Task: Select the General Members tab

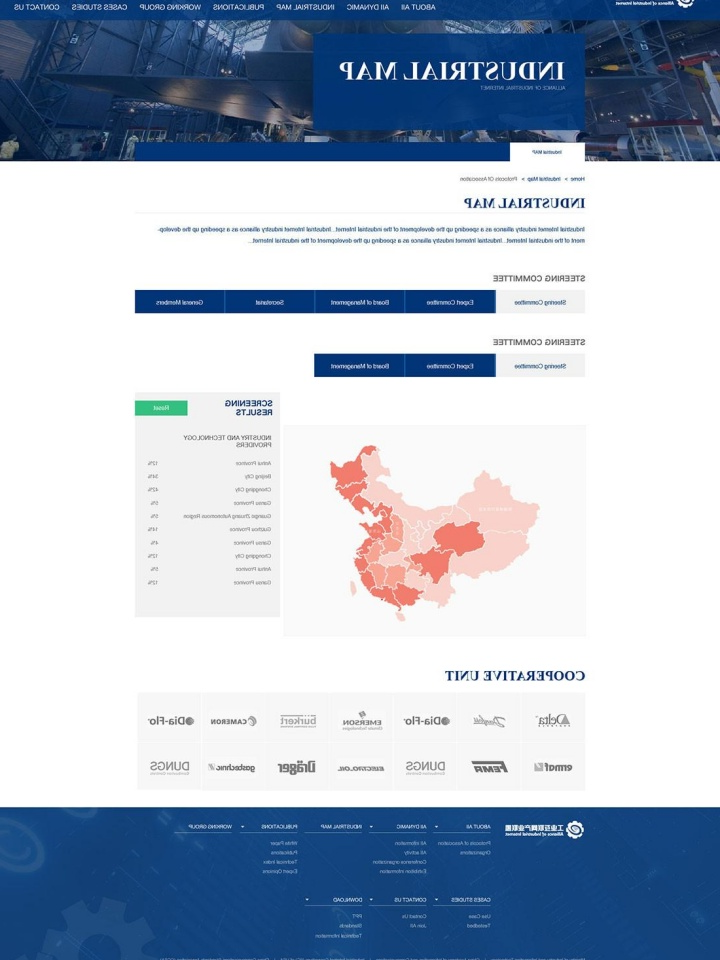Action: [179, 302]
